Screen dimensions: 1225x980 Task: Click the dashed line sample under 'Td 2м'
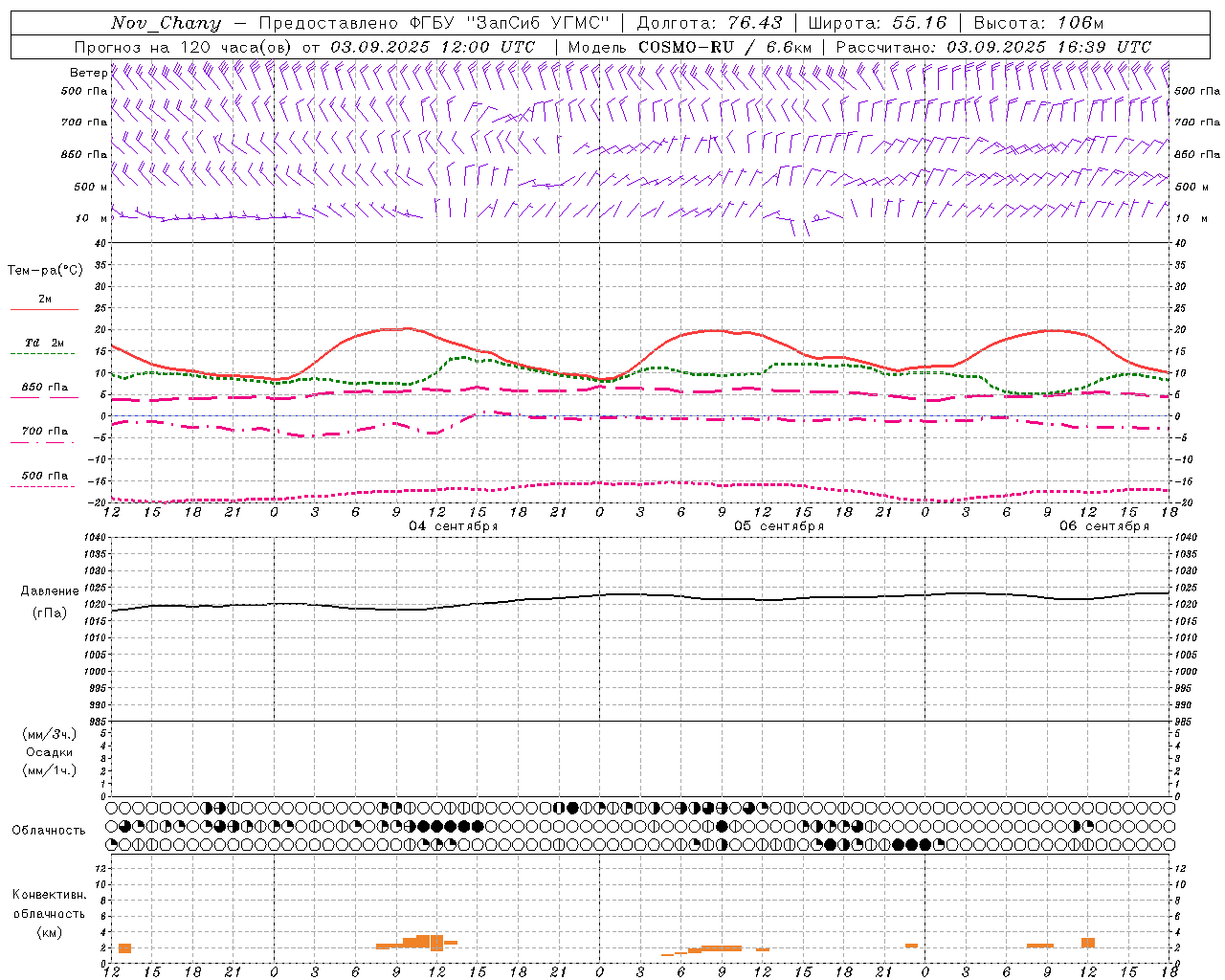(x=44, y=354)
